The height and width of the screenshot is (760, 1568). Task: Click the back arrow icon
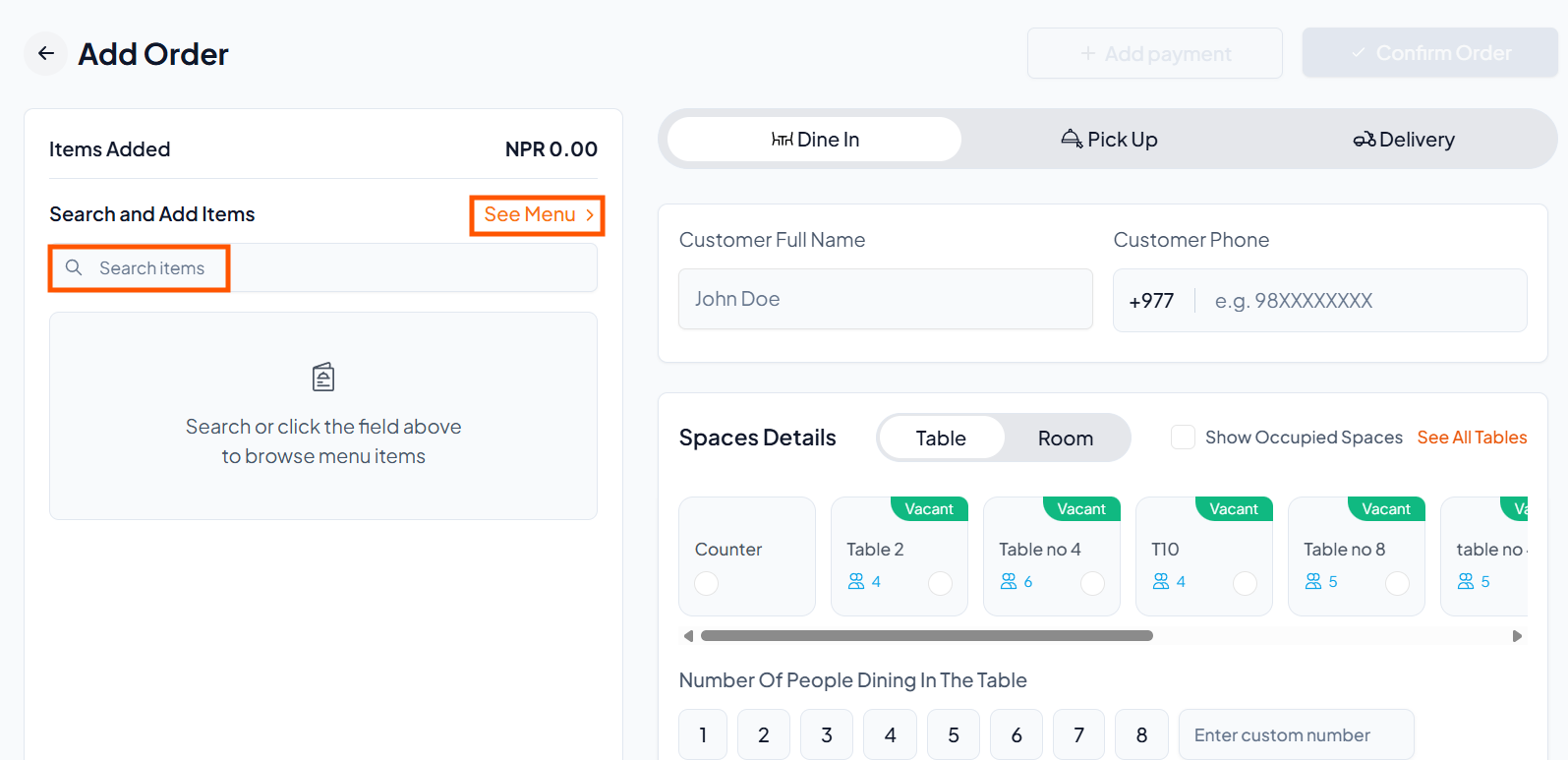point(45,54)
